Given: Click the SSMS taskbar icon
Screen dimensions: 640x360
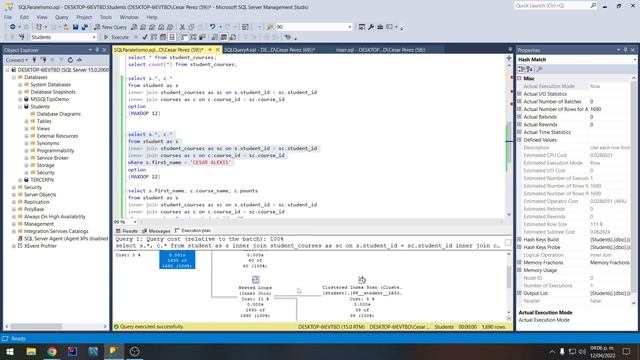Looking at the screenshot, I should point(113,351).
